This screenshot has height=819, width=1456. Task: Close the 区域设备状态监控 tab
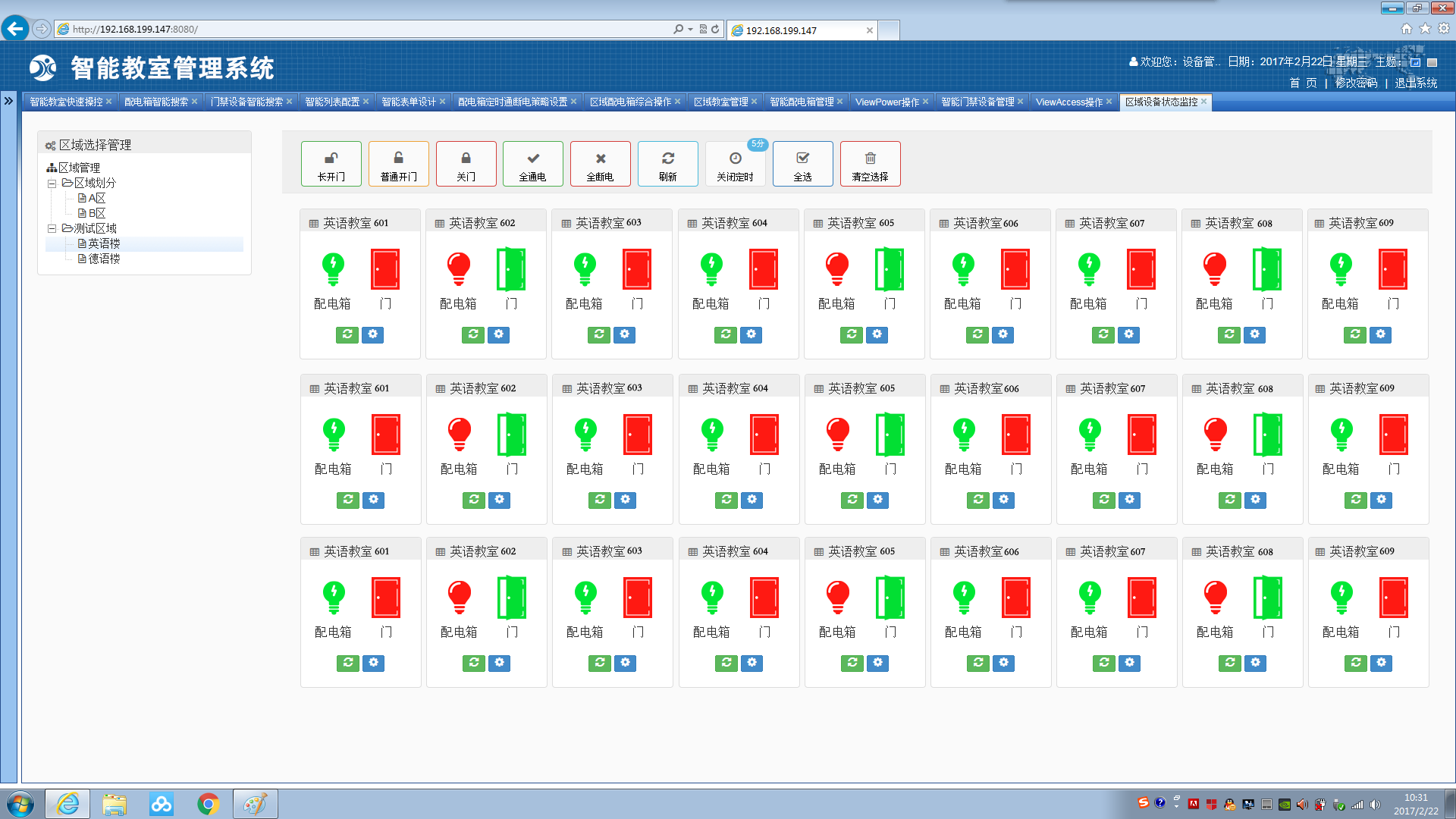[x=1204, y=102]
